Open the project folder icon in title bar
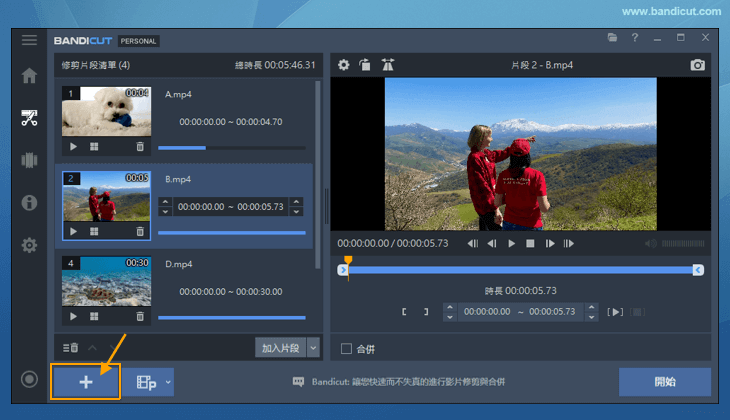 point(612,38)
